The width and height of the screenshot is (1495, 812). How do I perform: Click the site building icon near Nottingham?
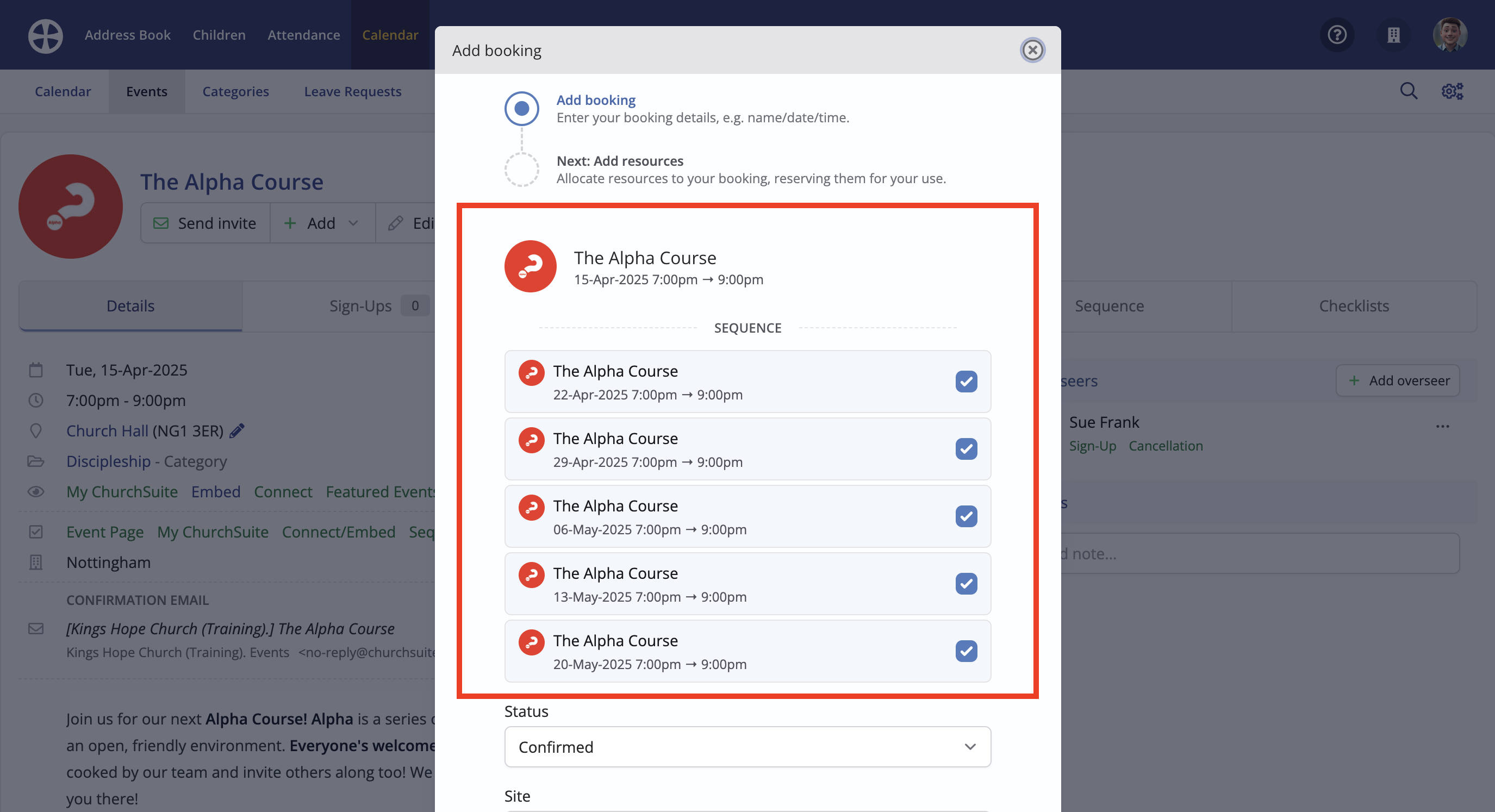point(36,563)
